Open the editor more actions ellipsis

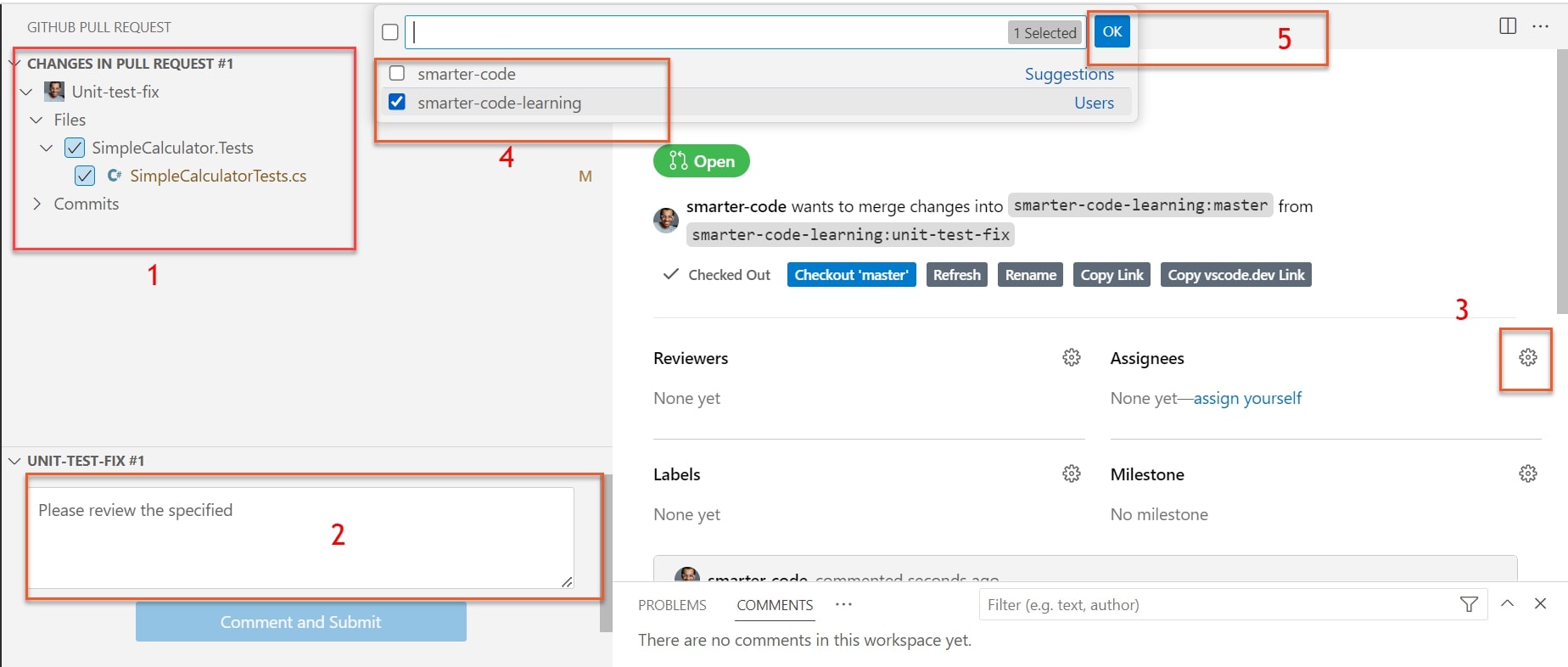1541,26
